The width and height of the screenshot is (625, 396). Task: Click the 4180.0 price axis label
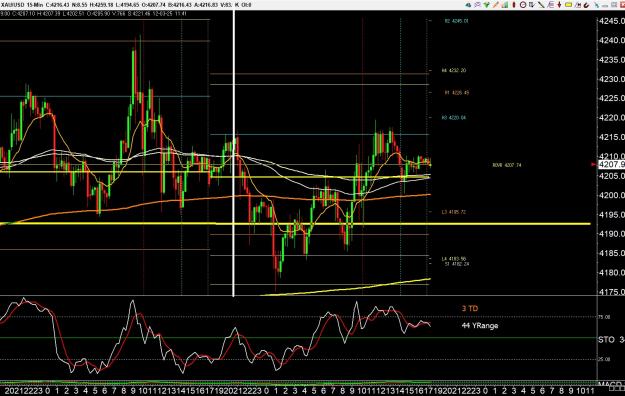pos(611,272)
